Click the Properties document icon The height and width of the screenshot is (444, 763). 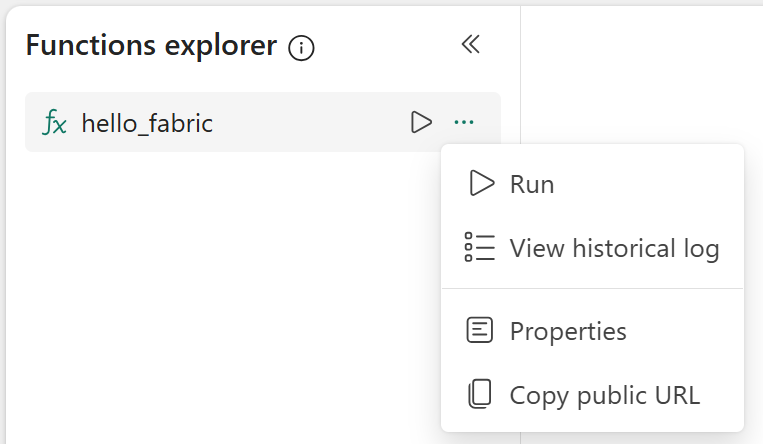pos(480,330)
